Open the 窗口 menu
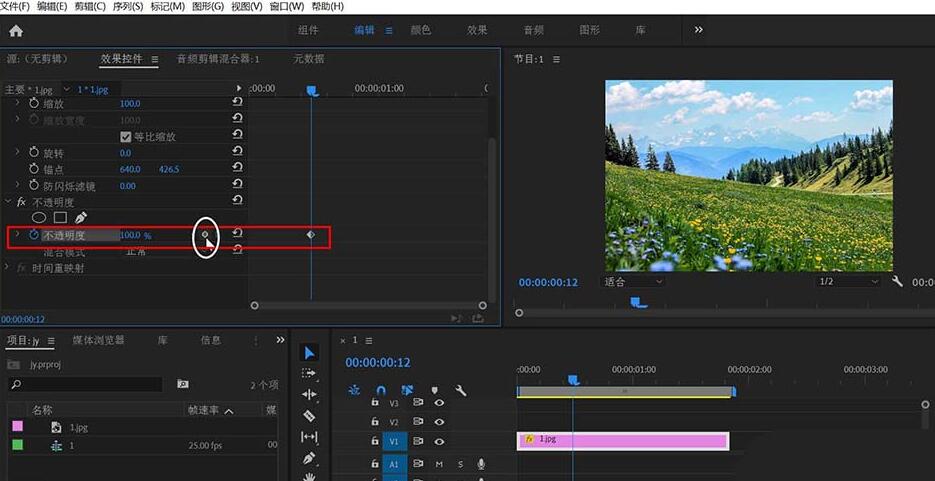 tap(287, 7)
